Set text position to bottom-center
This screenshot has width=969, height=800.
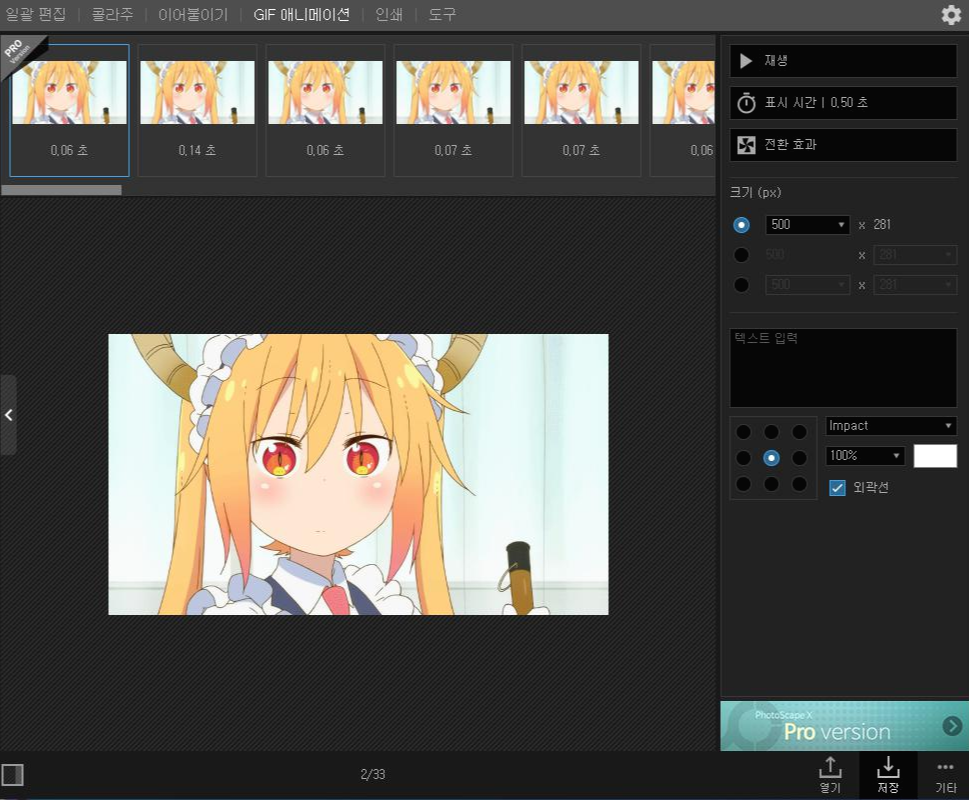point(771,484)
